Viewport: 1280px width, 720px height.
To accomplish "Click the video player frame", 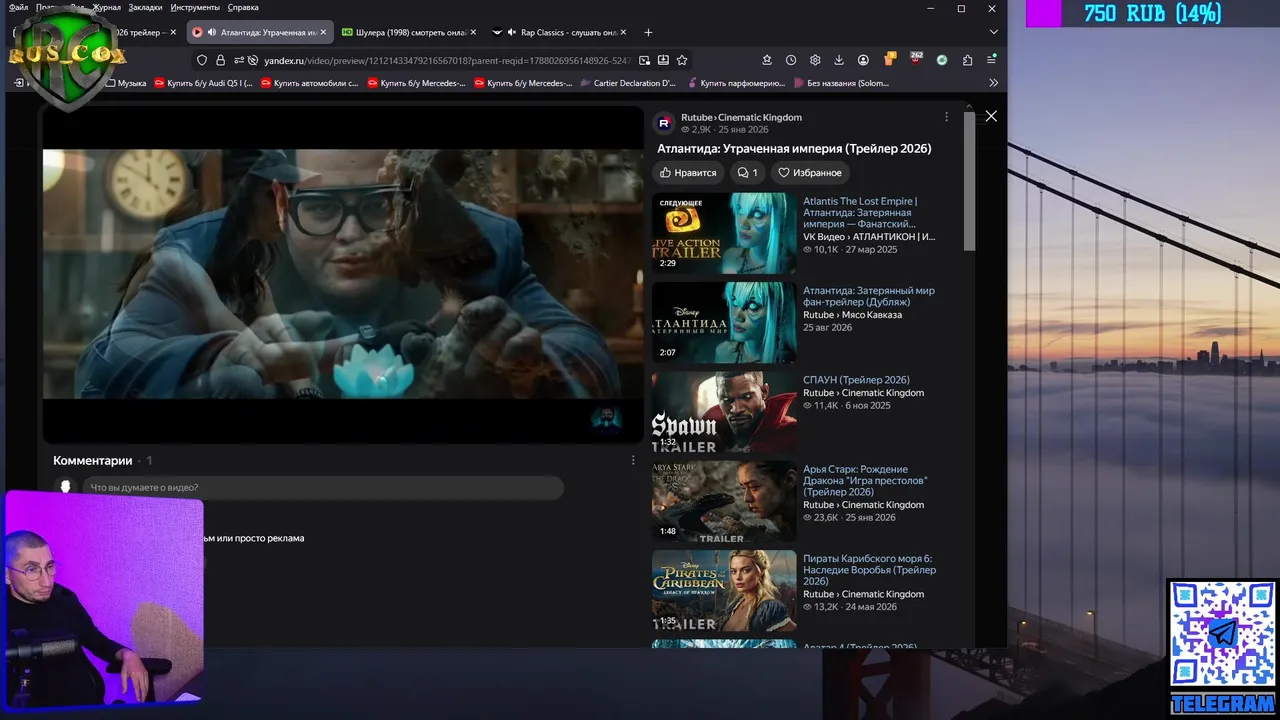I will coord(343,274).
